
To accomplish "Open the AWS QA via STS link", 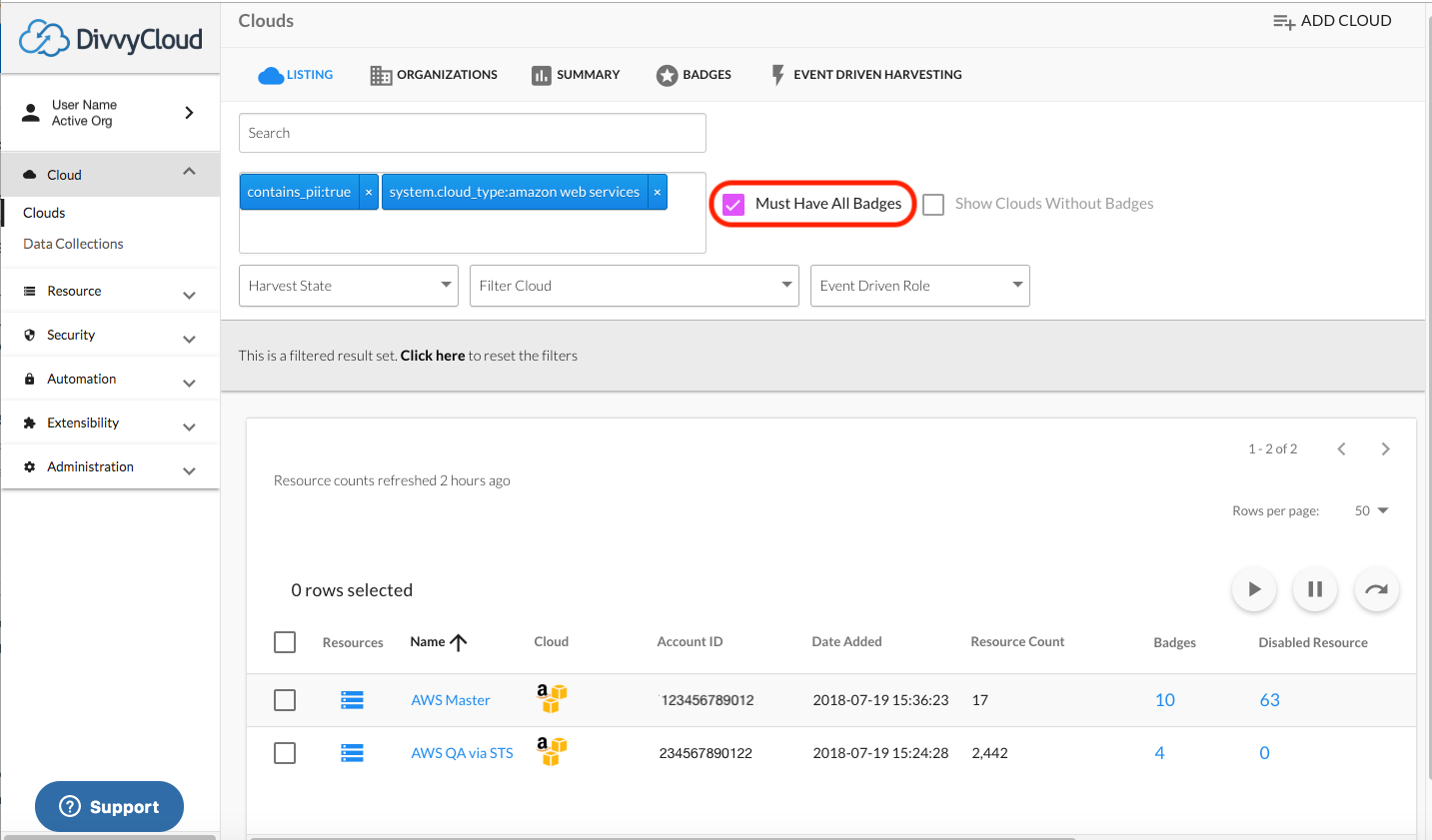I will point(462,753).
